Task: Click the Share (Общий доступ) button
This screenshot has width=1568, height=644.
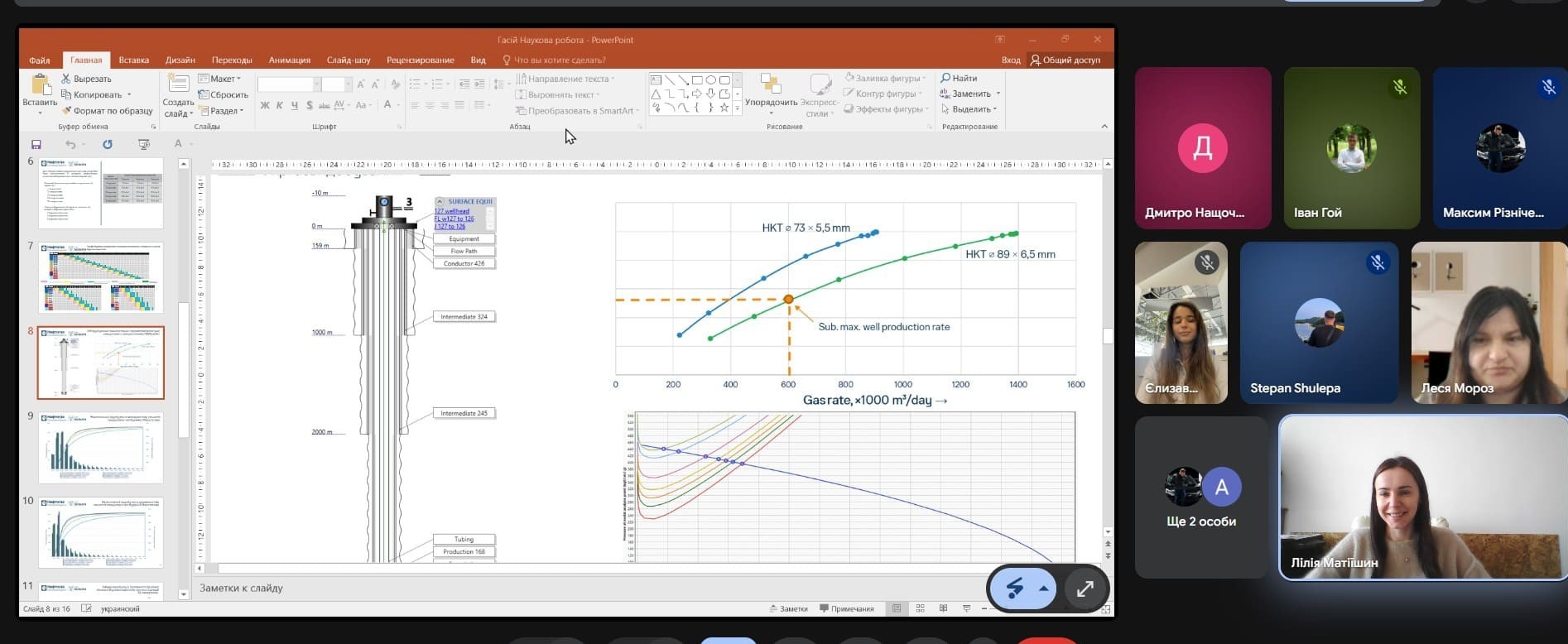Action: (1065, 60)
